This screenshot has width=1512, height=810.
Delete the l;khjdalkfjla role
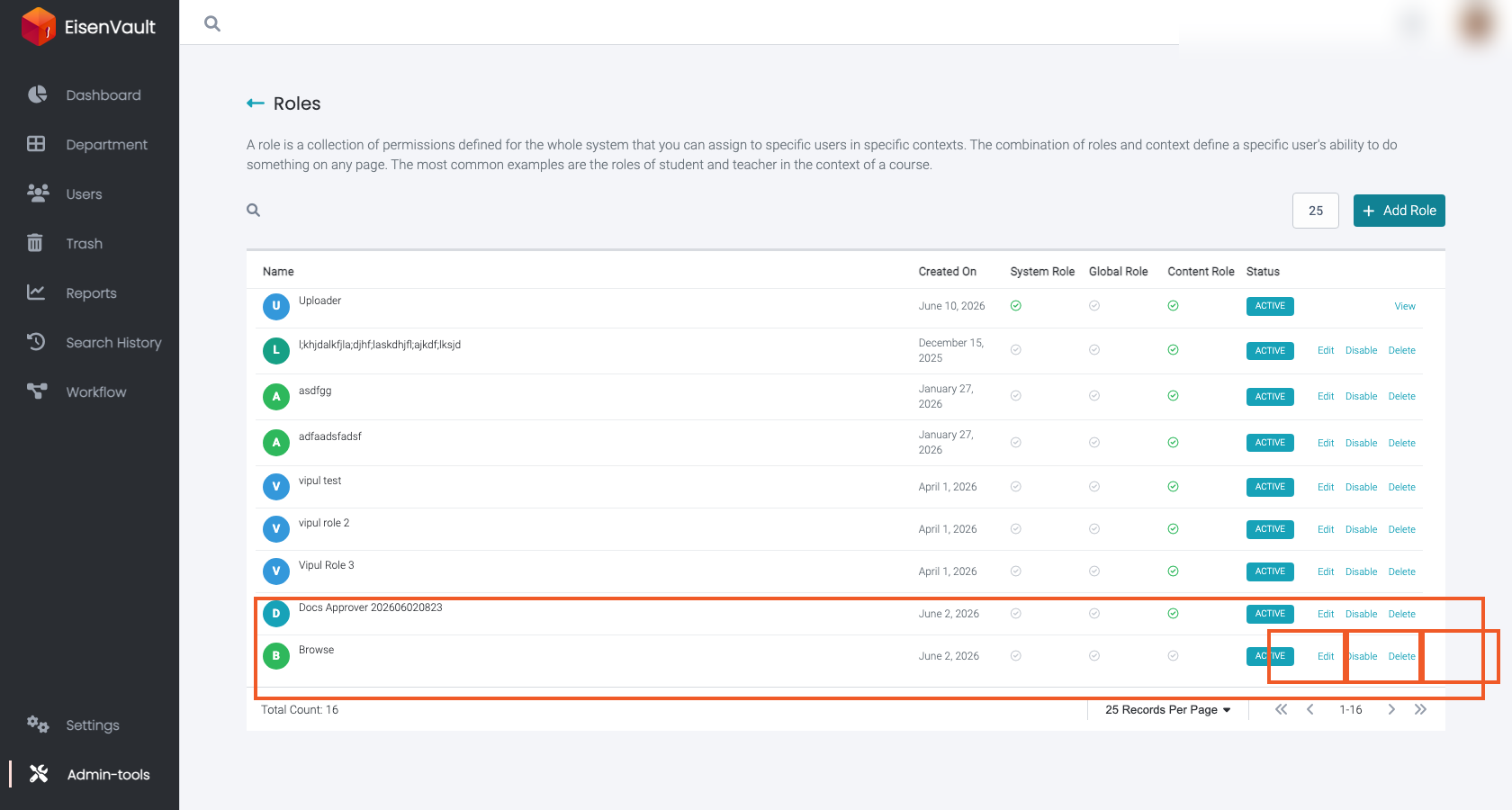pos(1401,350)
